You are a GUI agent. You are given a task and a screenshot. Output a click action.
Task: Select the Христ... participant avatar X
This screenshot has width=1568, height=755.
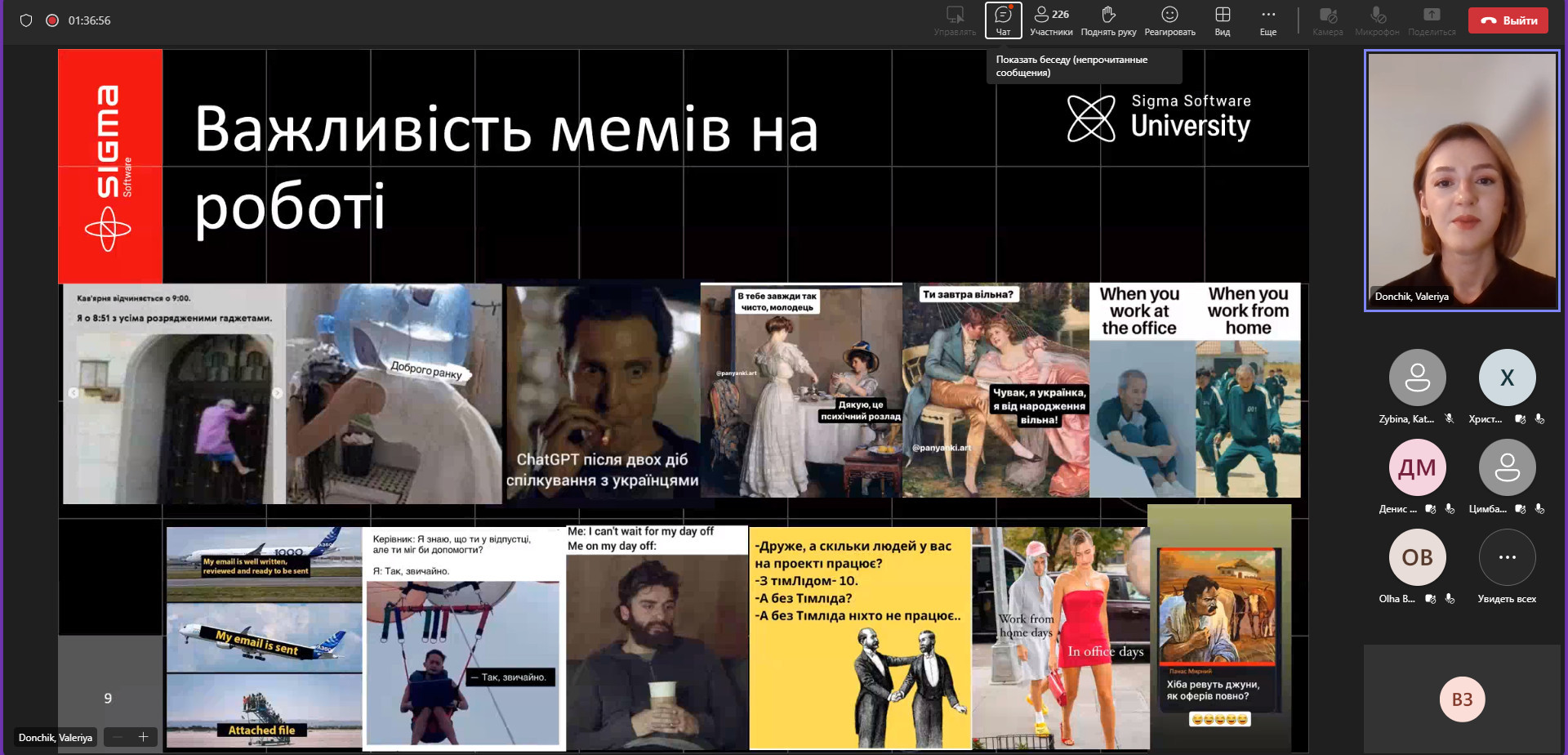[x=1507, y=377]
